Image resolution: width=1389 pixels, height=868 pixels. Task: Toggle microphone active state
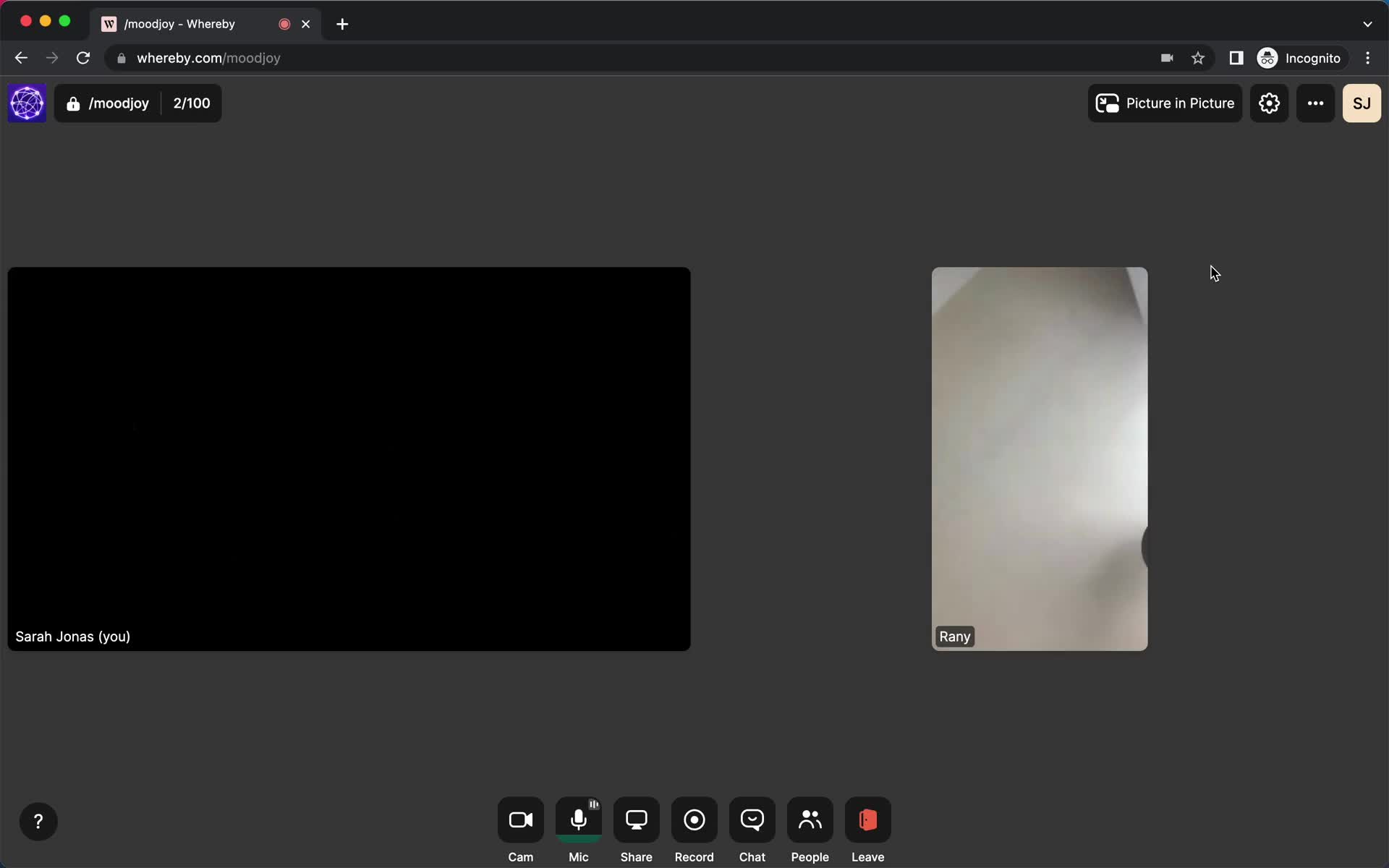tap(579, 820)
